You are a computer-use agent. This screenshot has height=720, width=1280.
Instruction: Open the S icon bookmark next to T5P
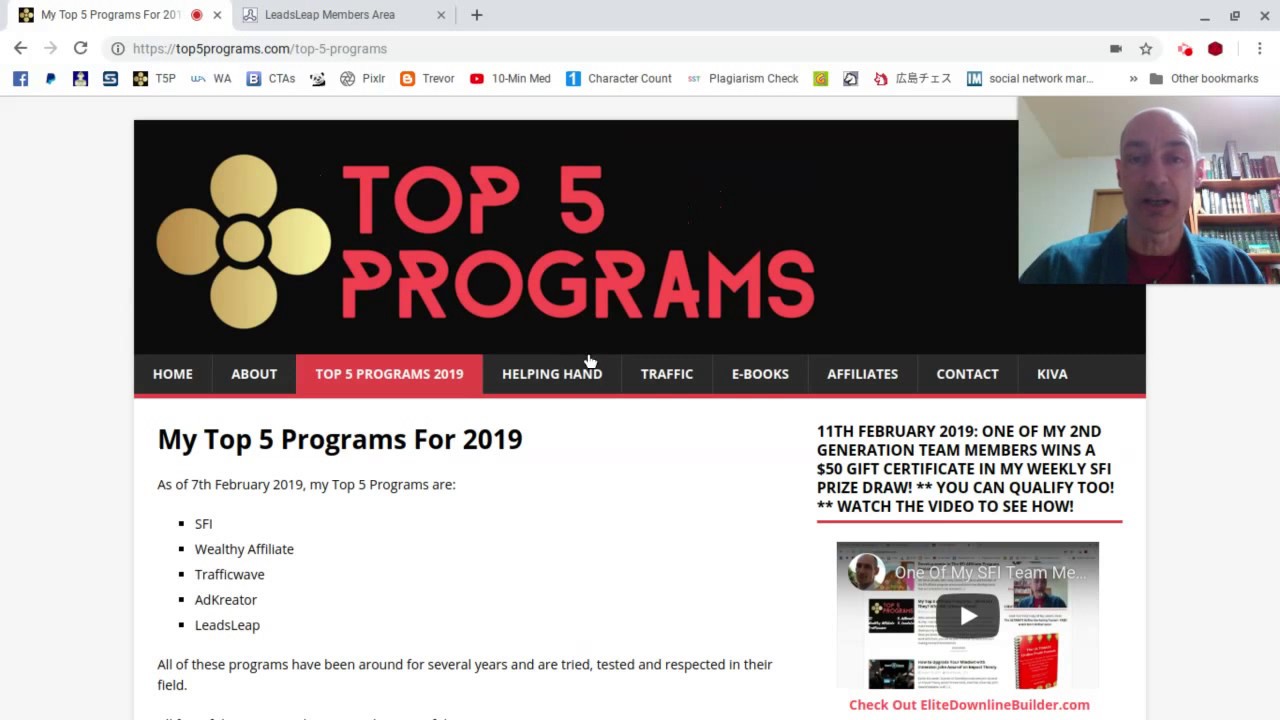tap(110, 78)
